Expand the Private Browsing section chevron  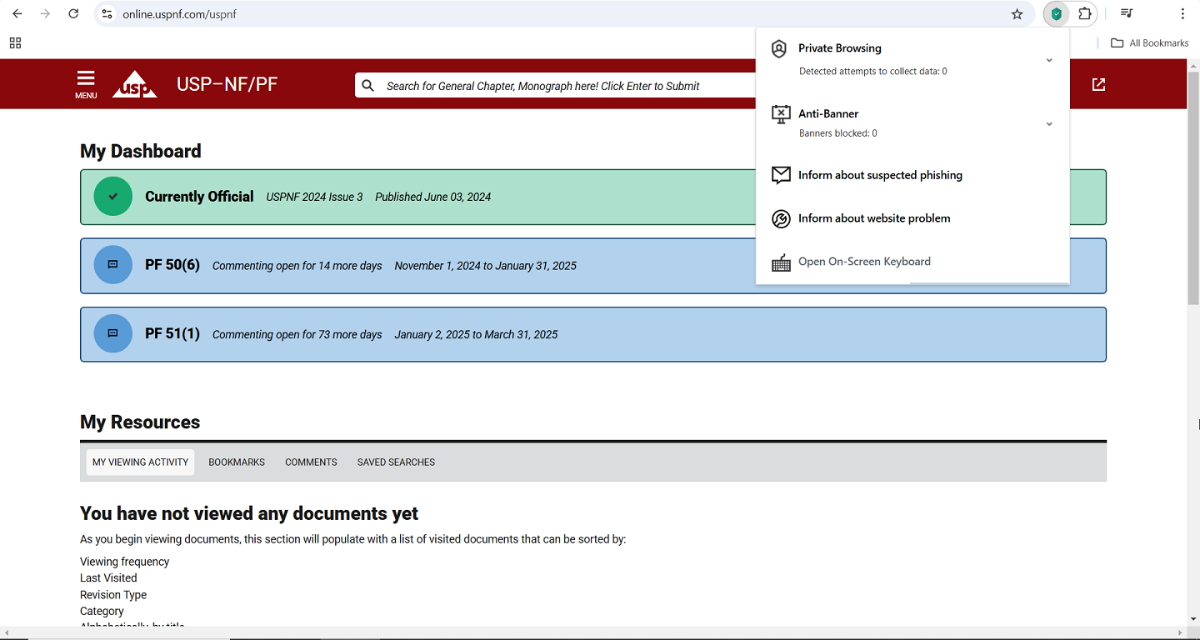pos(1049,60)
